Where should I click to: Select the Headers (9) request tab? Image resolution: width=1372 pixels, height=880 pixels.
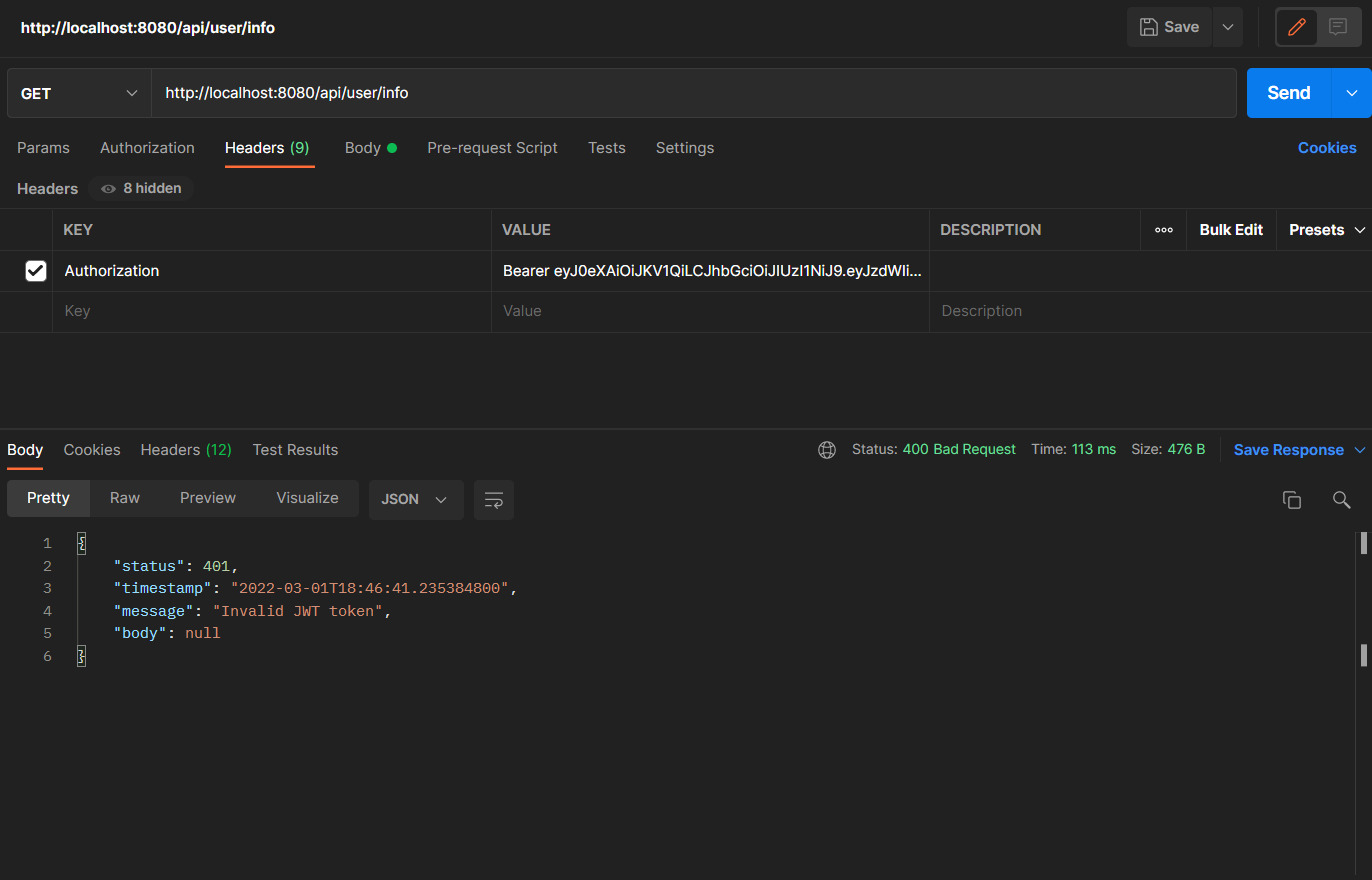[x=267, y=148]
